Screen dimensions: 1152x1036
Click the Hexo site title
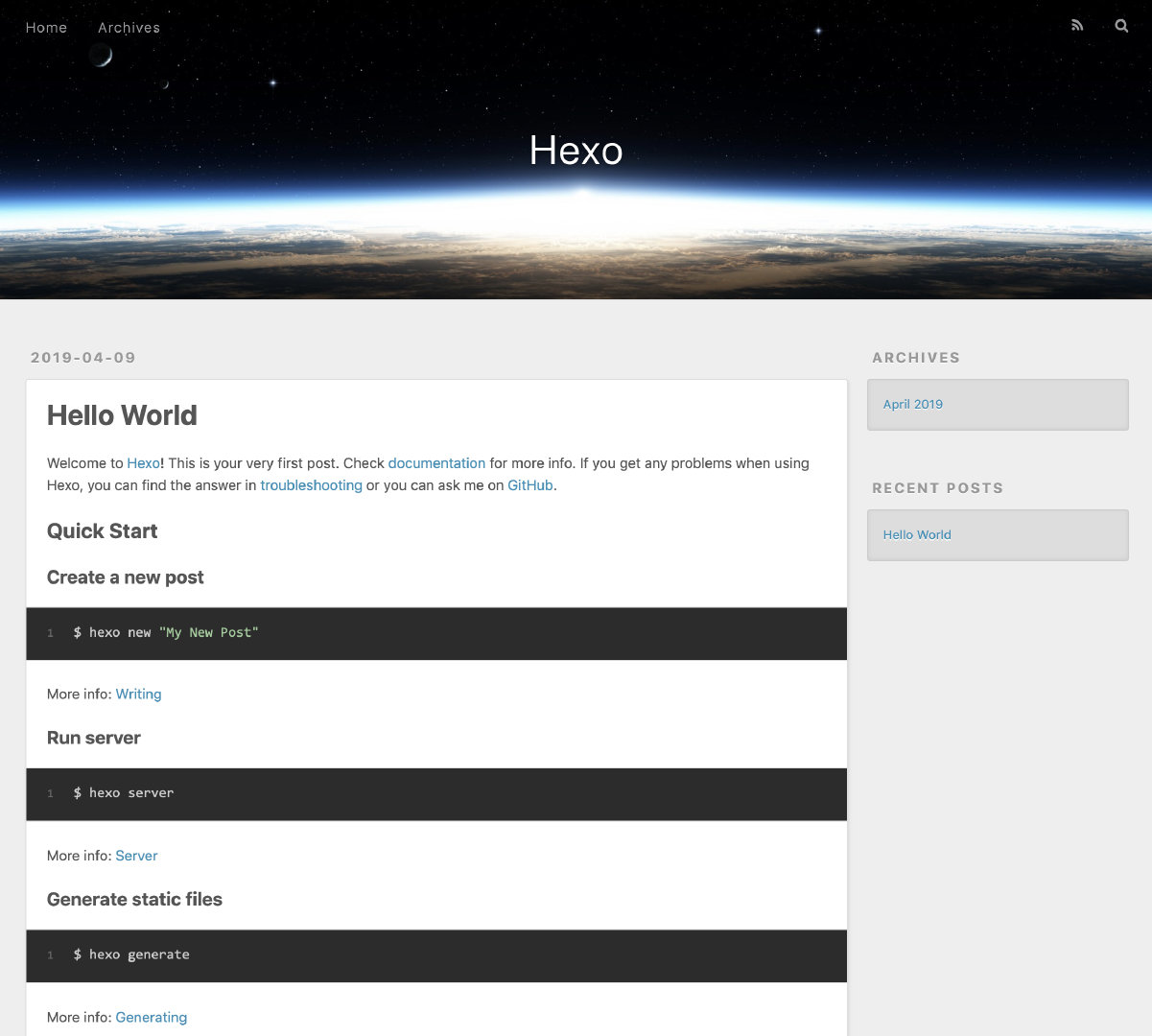click(x=576, y=151)
